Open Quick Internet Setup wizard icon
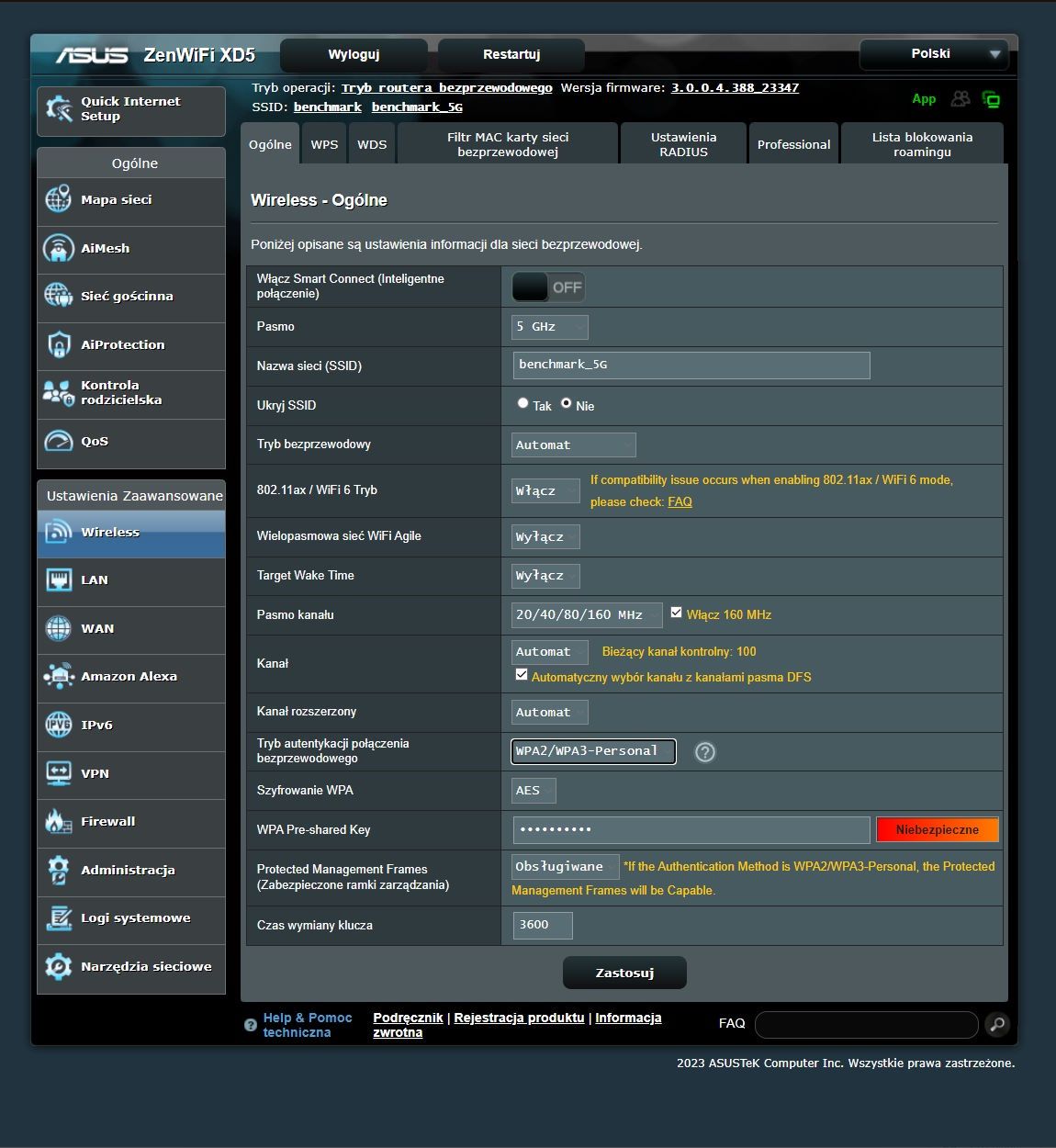The height and width of the screenshot is (1148, 1056). [59, 109]
